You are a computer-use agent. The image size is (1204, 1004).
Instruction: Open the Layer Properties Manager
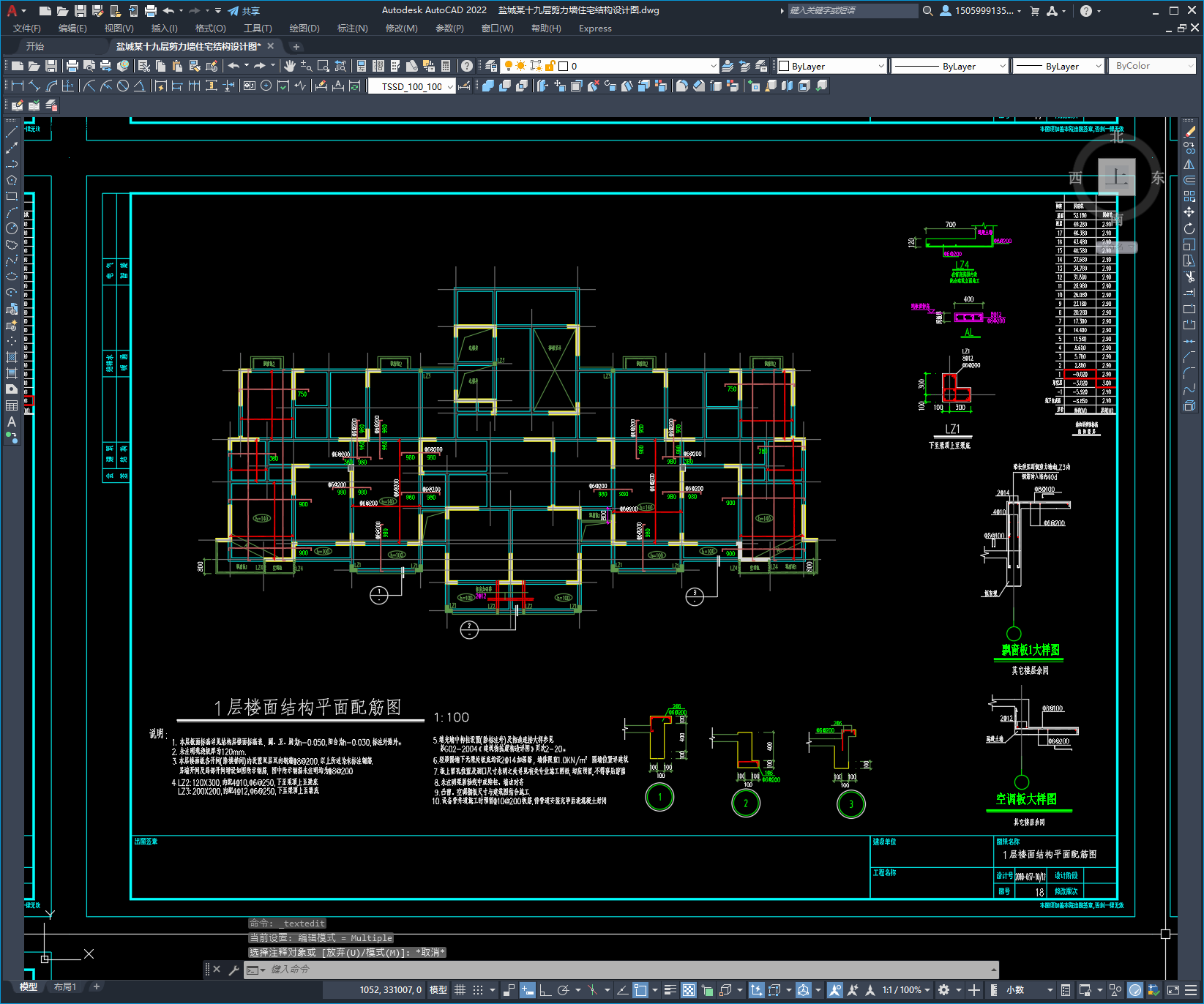[490, 66]
